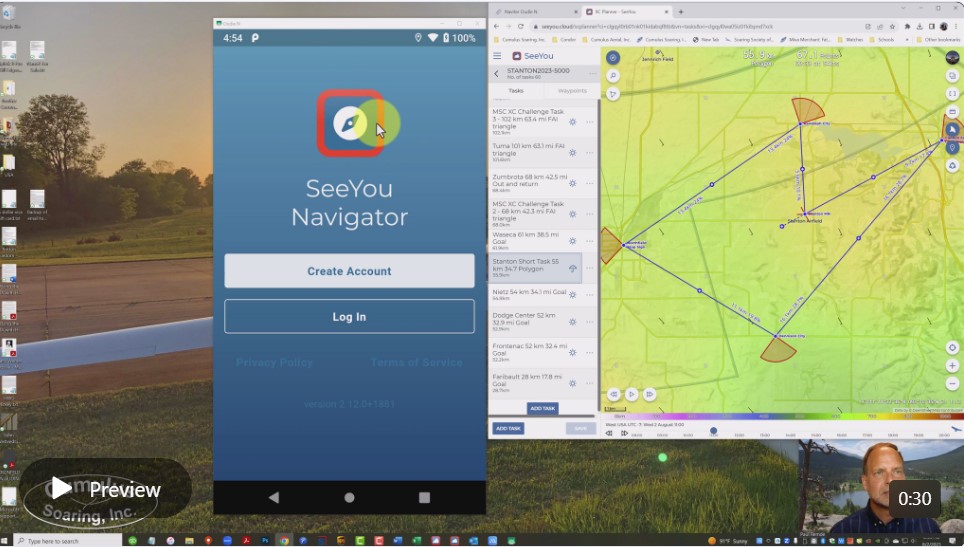Open more options for the Faribault task
The height and width of the screenshot is (547, 964).
point(590,383)
